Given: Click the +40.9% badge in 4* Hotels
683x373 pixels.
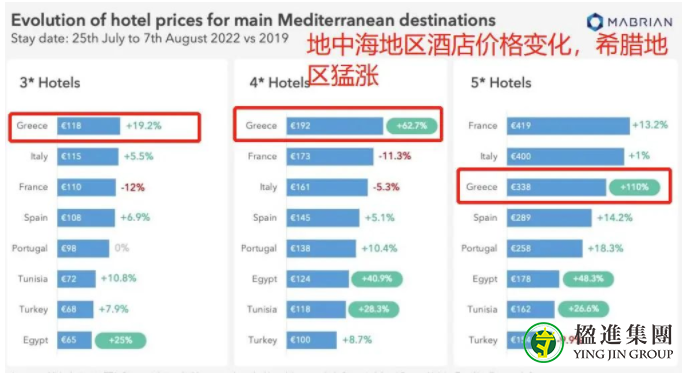Looking at the screenshot, I should [376, 278].
